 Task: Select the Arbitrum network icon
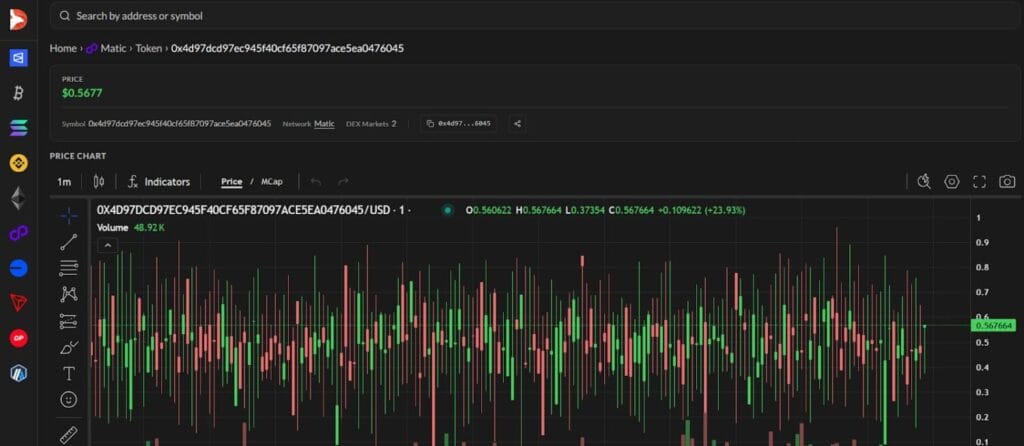18,373
